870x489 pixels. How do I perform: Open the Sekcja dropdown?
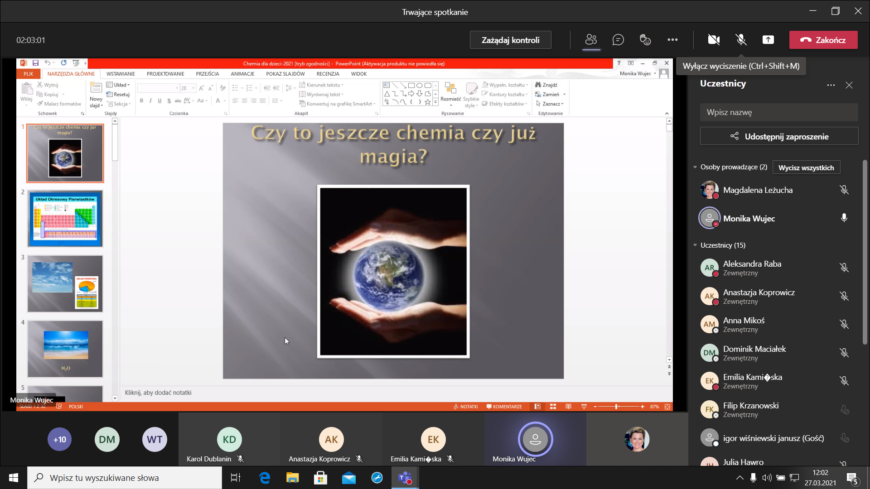(119, 104)
